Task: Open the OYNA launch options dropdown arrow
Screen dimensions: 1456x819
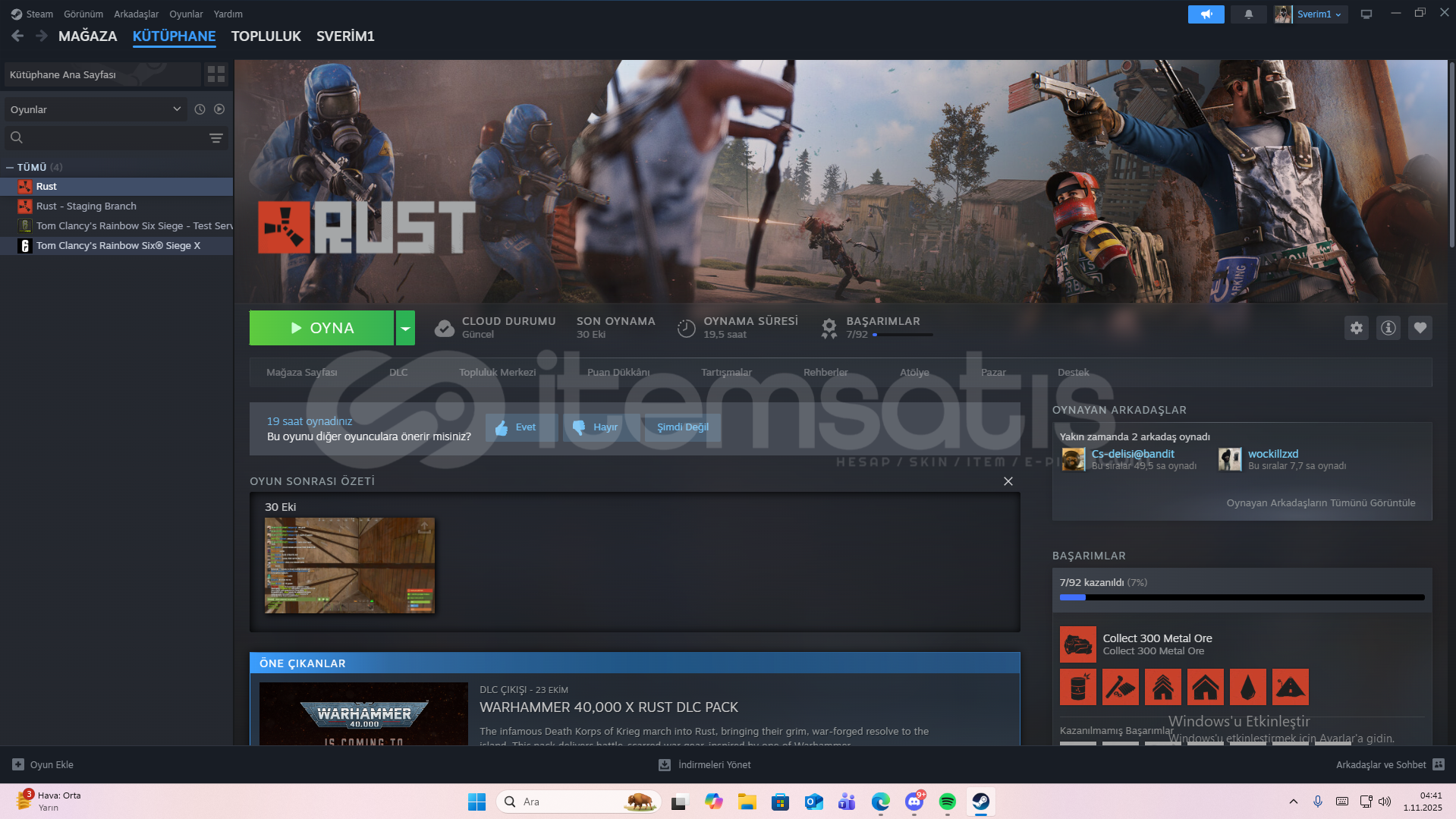Action: (406, 328)
